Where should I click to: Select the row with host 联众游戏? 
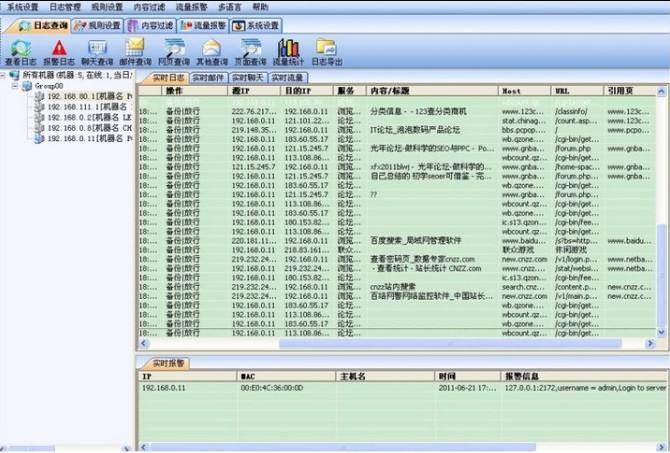click(397, 250)
